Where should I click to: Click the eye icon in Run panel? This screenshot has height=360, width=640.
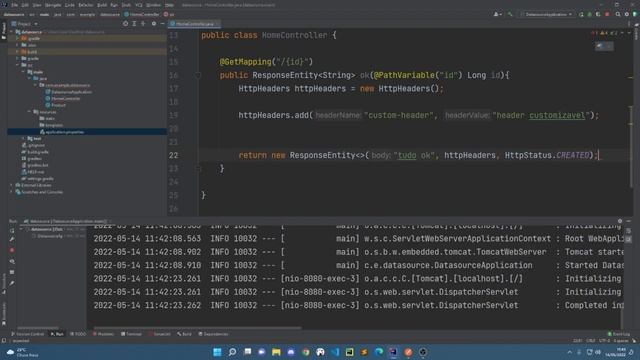point(12,261)
